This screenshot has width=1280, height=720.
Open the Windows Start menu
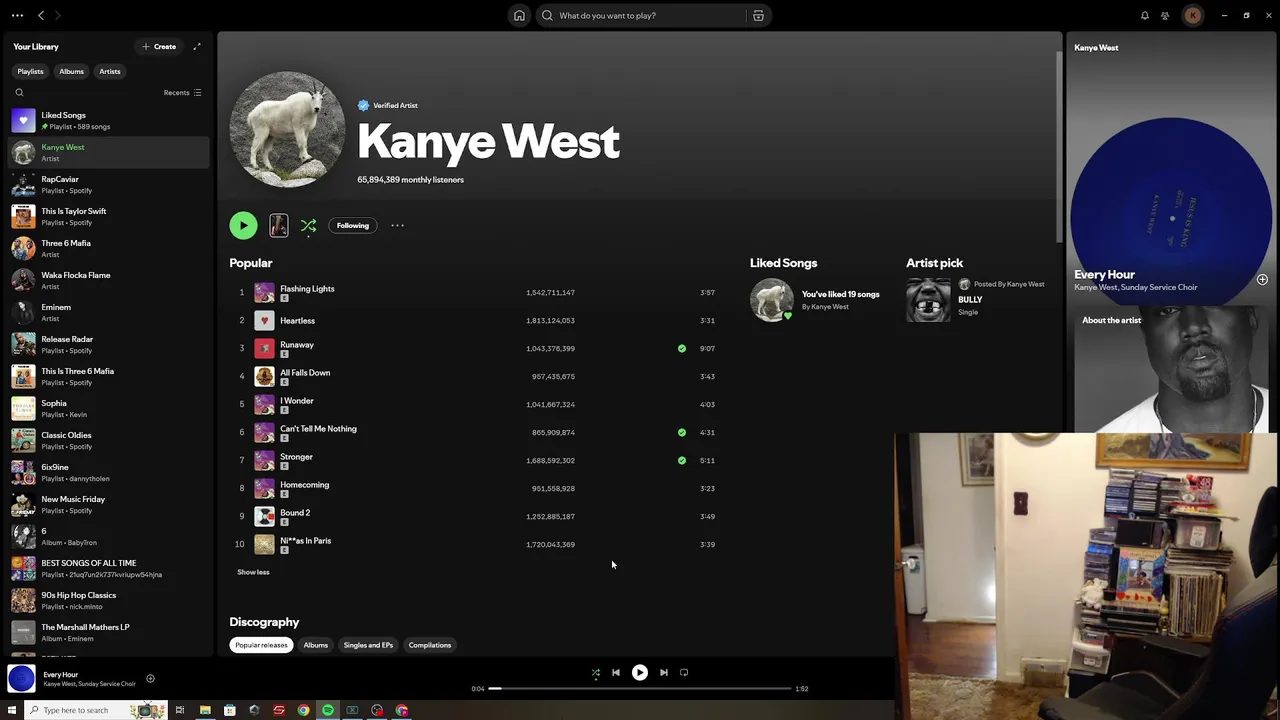pos(12,710)
